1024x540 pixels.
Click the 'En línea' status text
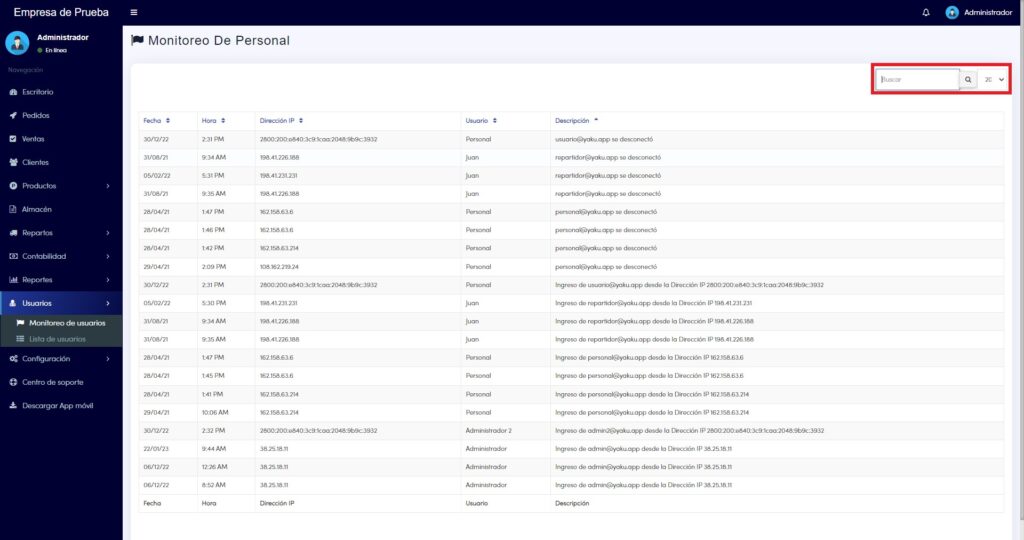56,50
